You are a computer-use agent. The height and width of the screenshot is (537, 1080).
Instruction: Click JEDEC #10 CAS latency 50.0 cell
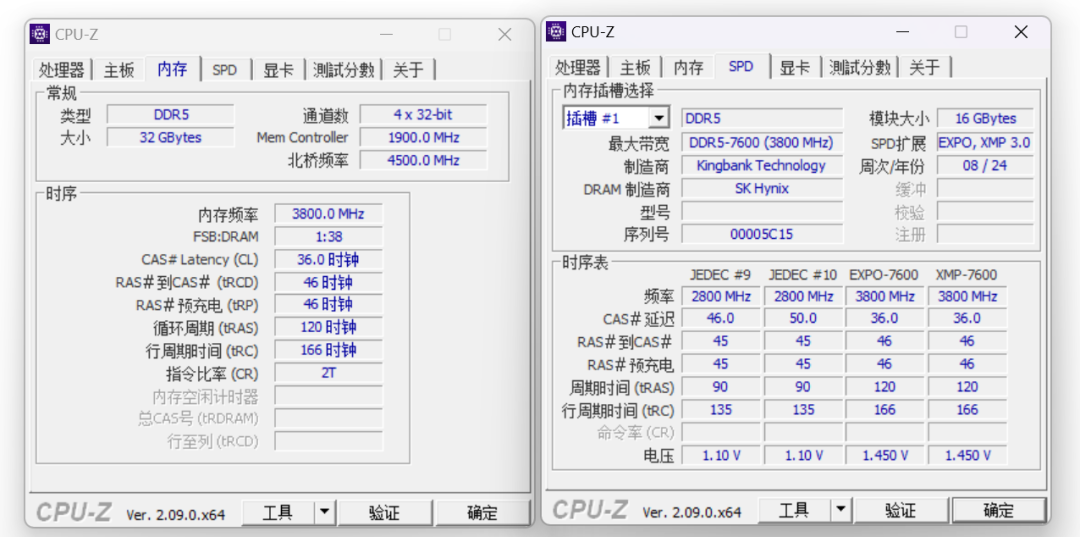[x=803, y=318]
